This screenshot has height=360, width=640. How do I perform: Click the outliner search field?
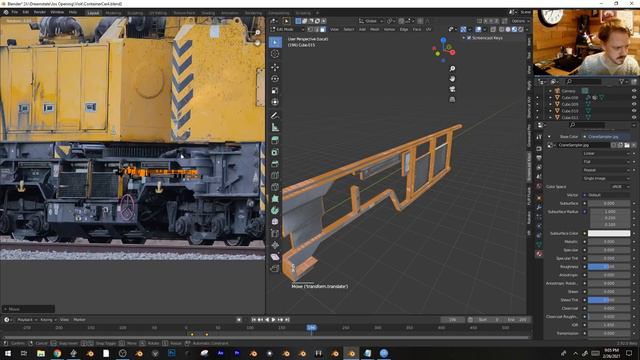click(x=584, y=82)
